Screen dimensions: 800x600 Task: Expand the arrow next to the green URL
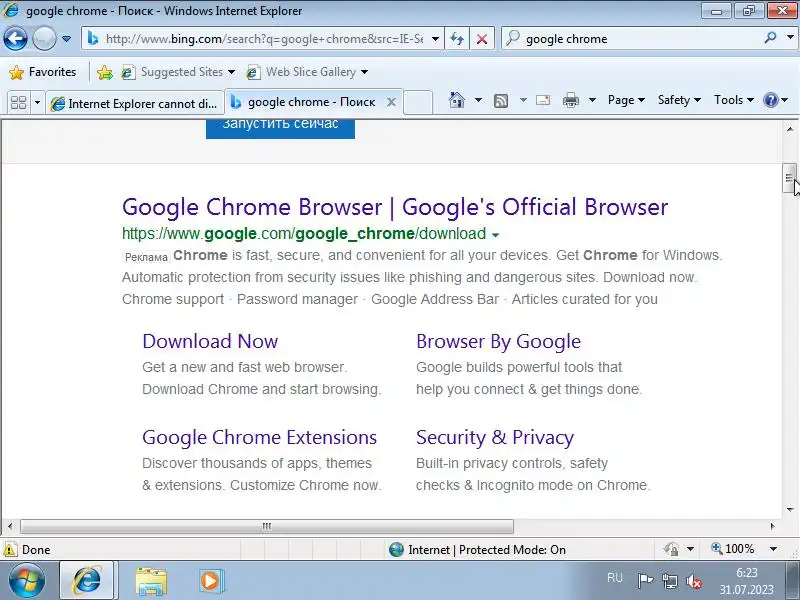click(495, 235)
